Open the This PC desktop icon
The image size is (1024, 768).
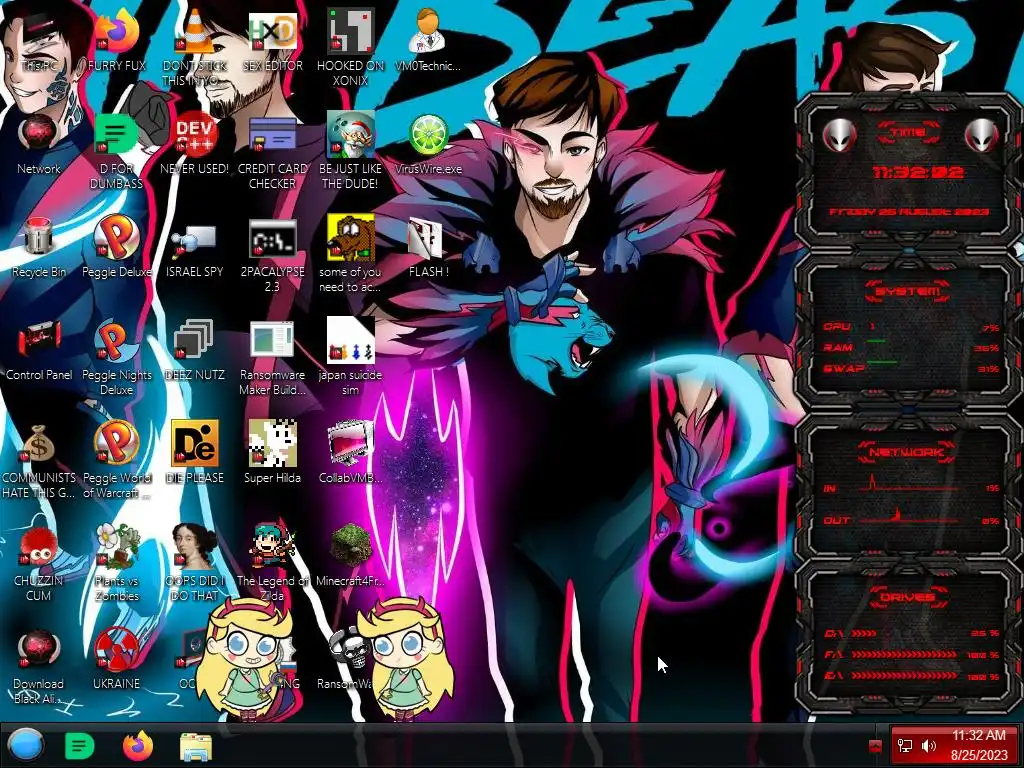[39, 39]
